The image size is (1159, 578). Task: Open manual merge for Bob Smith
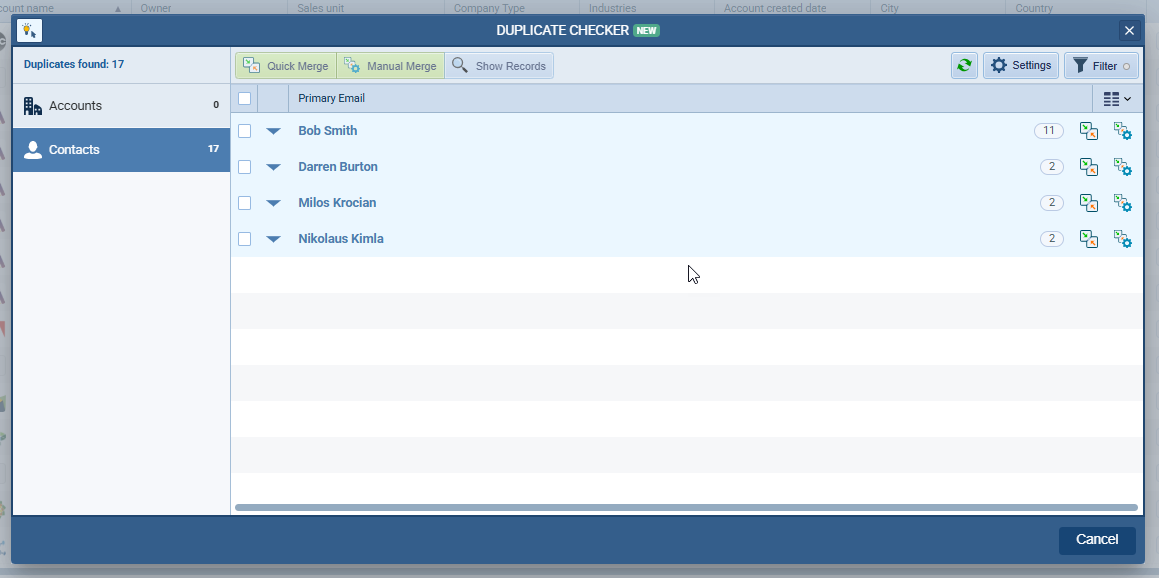1123,131
